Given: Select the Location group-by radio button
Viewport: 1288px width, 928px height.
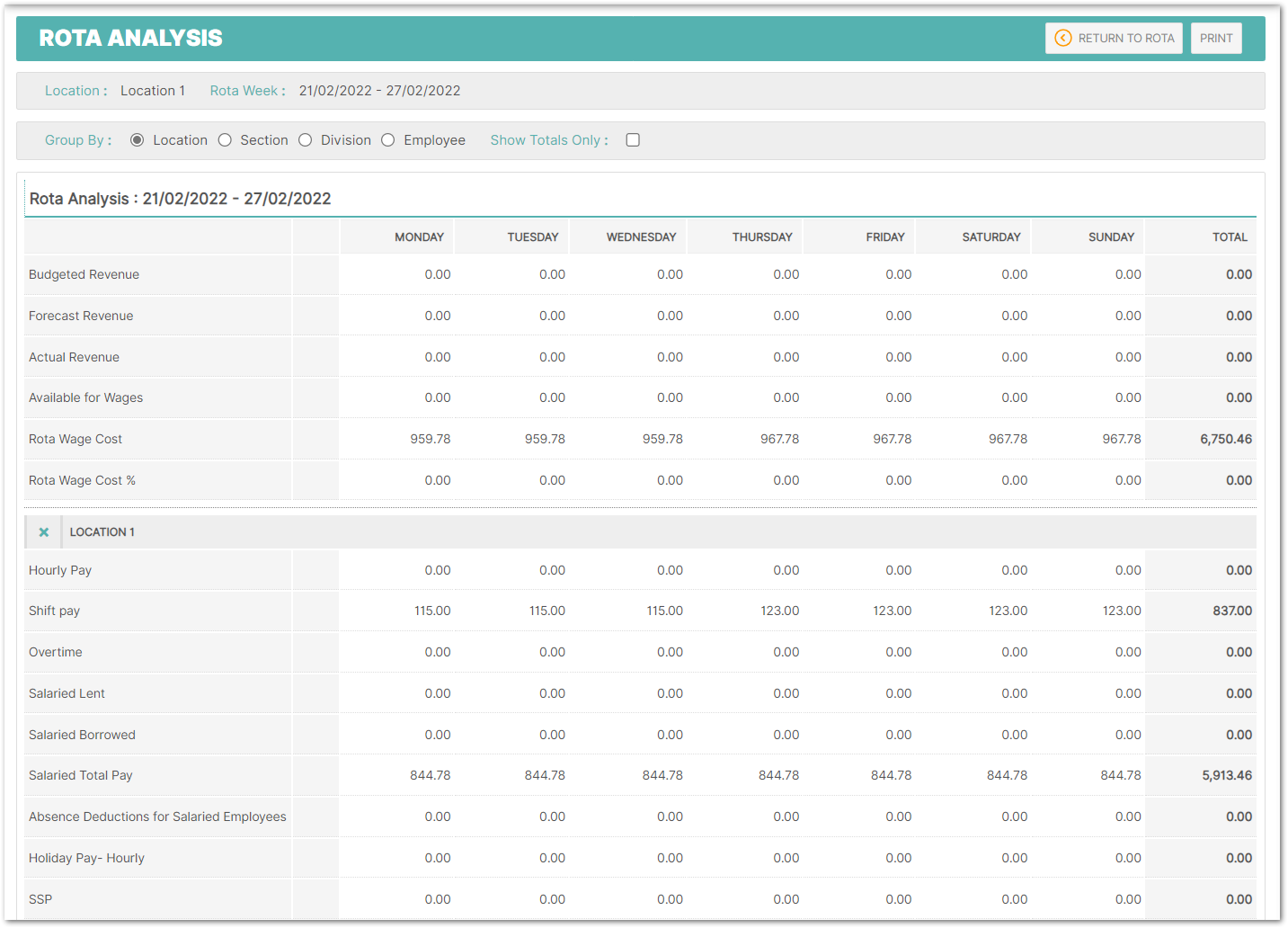Looking at the screenshot, I should 138,140.
